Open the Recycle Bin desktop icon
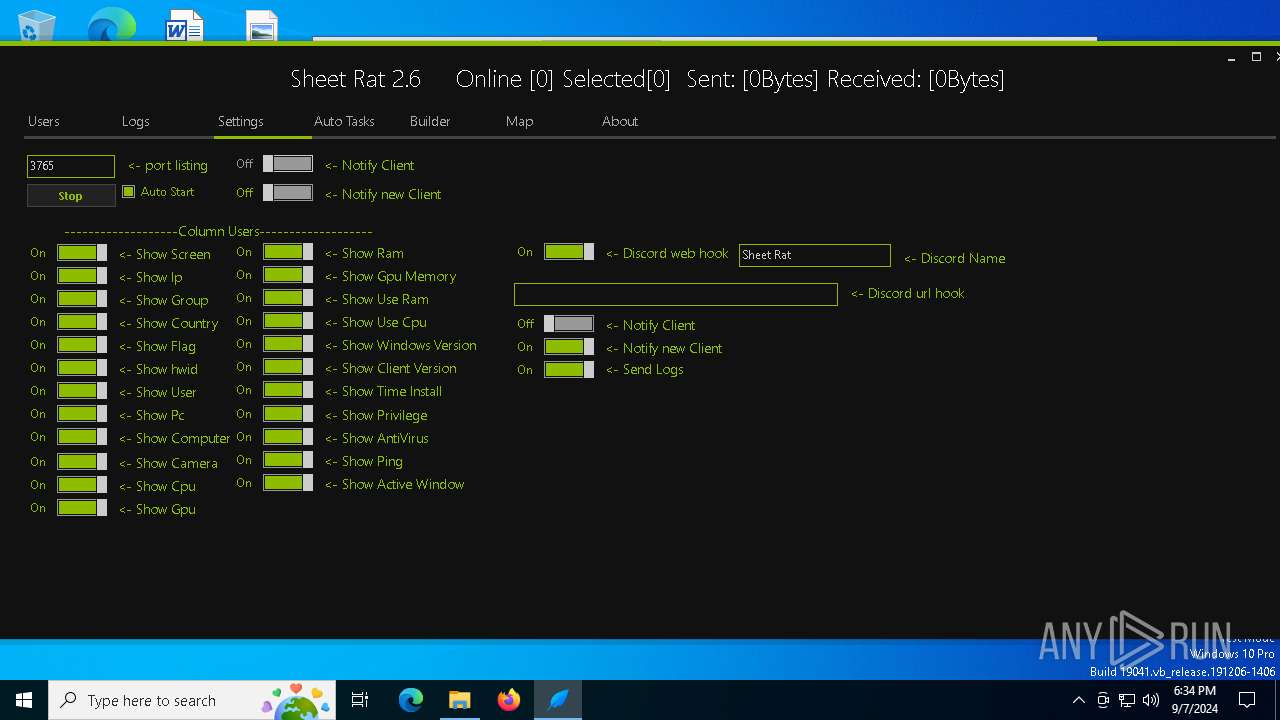Image resolution: width=1280 pixels, height=720 pixels. 37,25
